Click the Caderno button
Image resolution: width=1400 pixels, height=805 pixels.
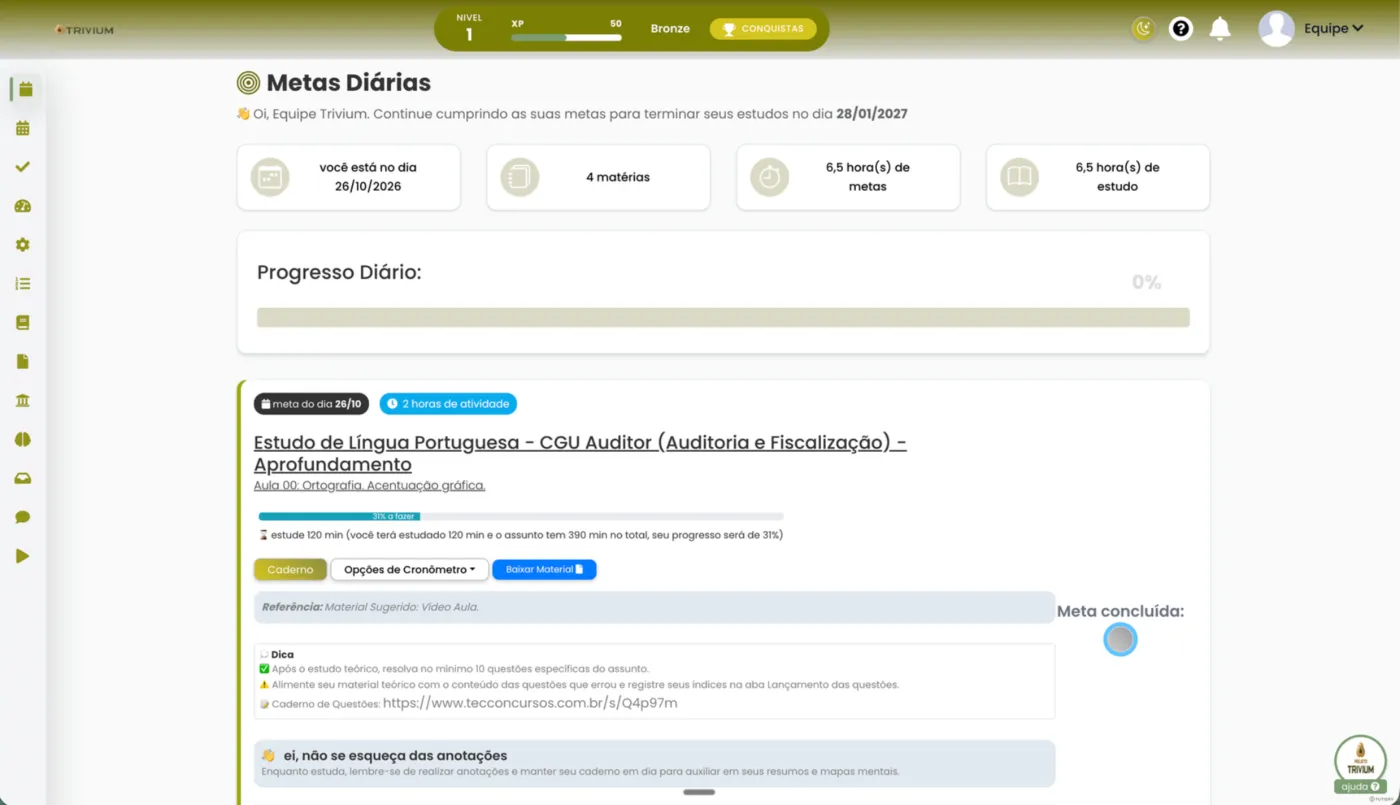coord(290,570)
